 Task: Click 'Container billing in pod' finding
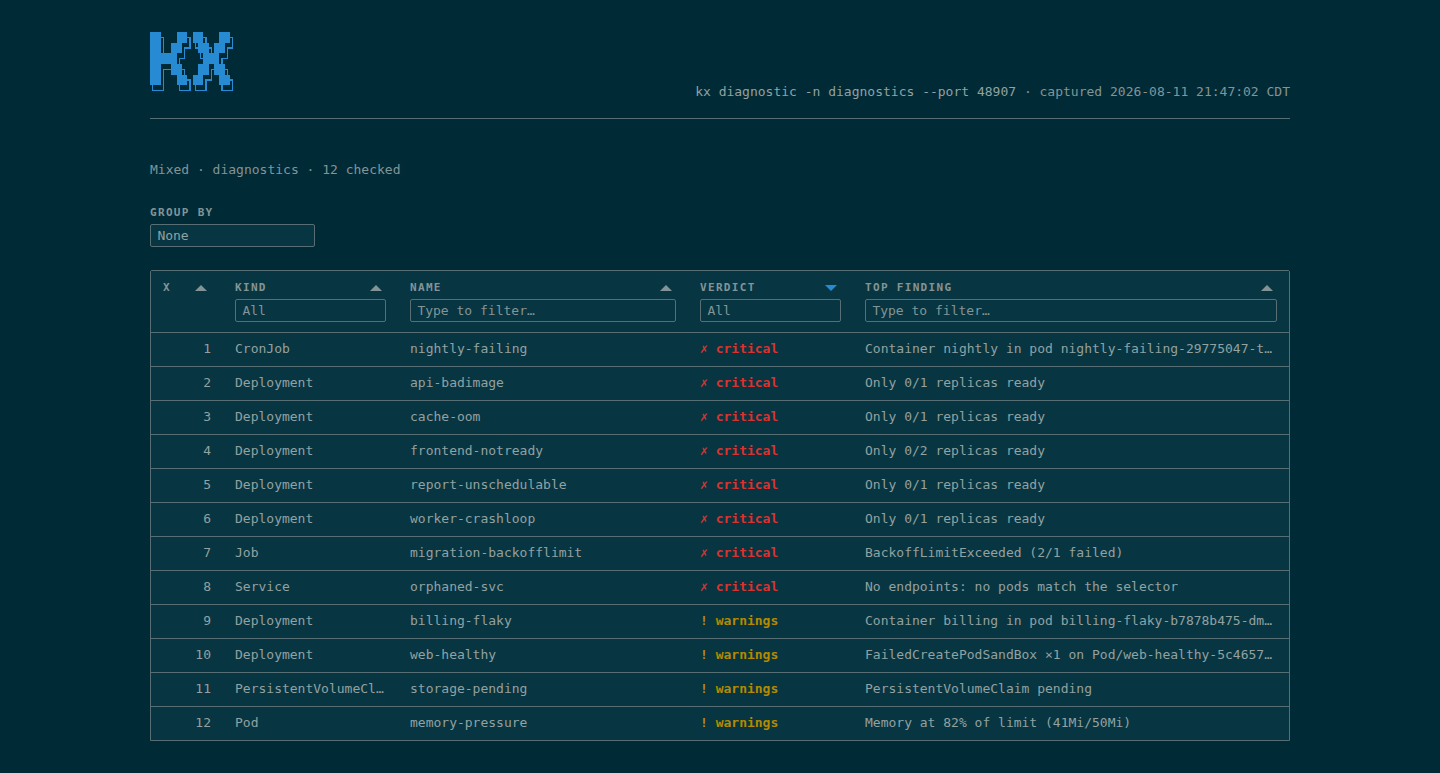(x=1070, y=621)
